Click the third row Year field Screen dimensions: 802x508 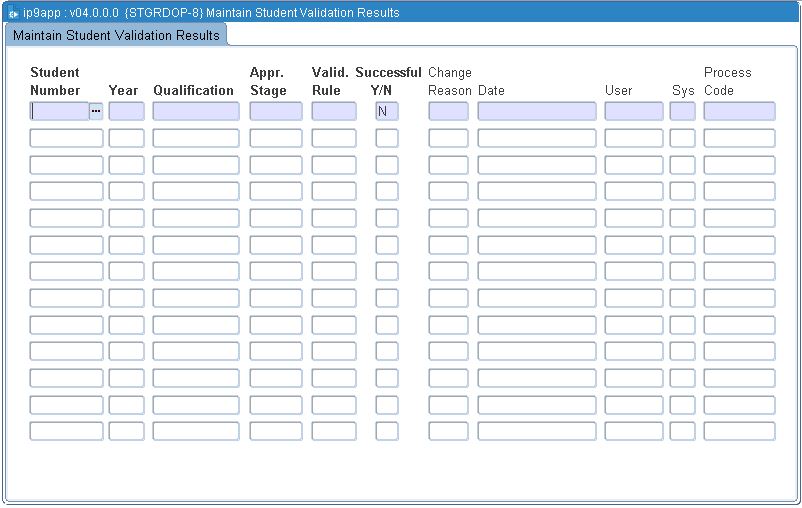[x=126, y=165]
